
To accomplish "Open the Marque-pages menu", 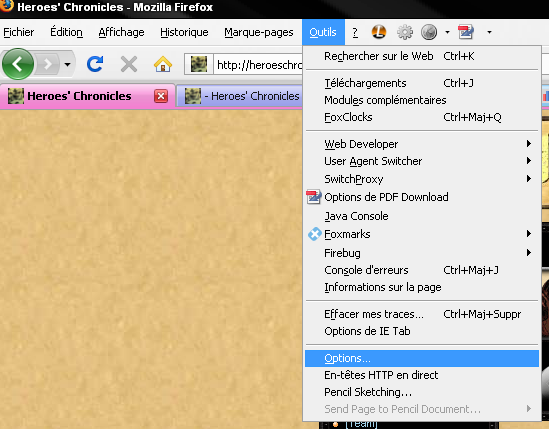I will point(259,32).
